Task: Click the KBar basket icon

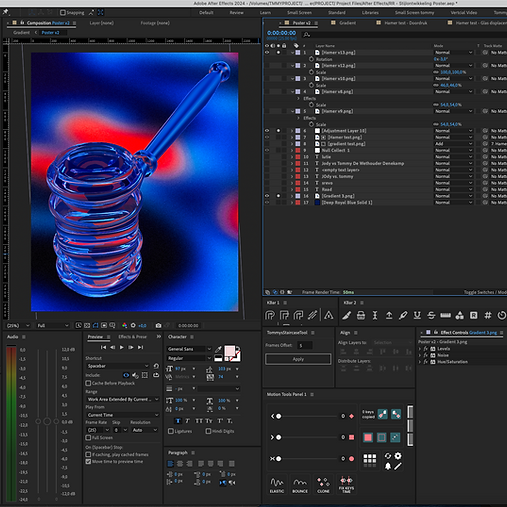Action: coord(361,315)
